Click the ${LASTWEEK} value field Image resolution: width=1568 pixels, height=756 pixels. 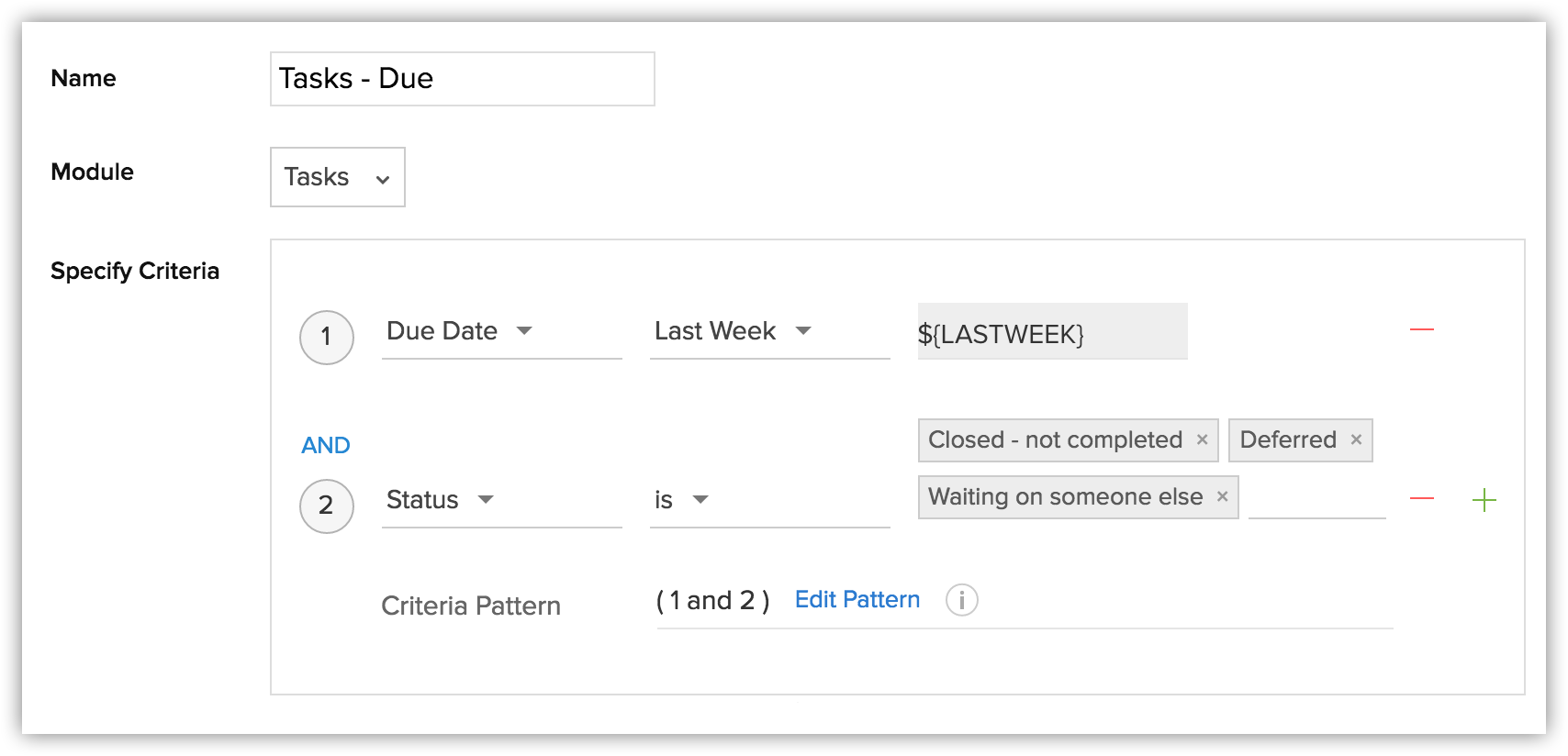pos(1052,331)
